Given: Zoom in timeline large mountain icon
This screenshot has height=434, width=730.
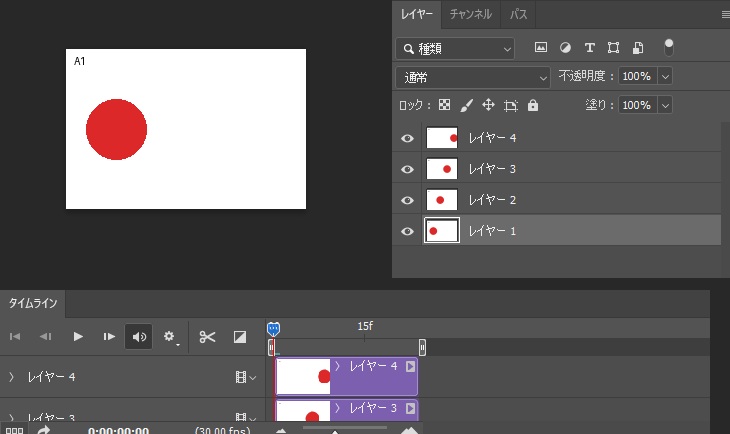Looking at the screenshot, I should point(410,430).
